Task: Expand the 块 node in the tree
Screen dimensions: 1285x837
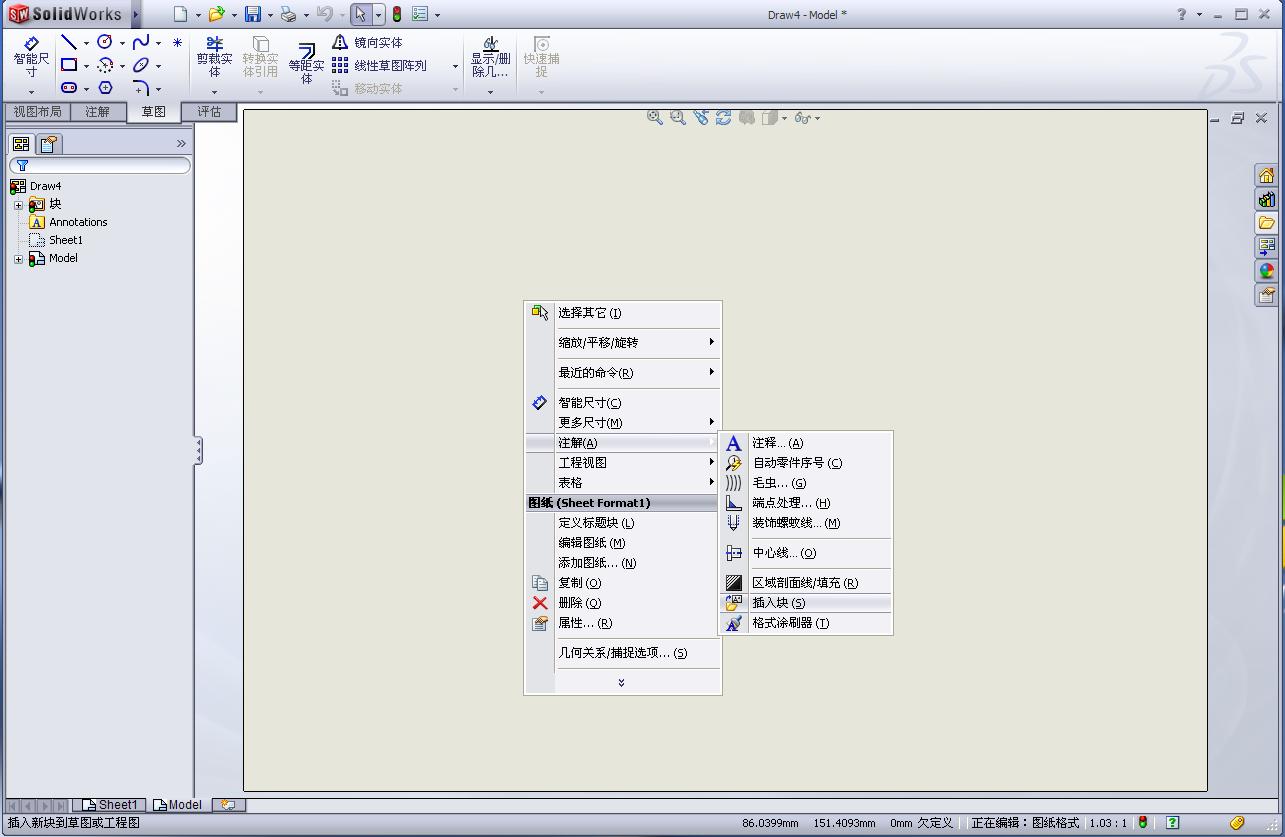Action: [x=18, y=204]
